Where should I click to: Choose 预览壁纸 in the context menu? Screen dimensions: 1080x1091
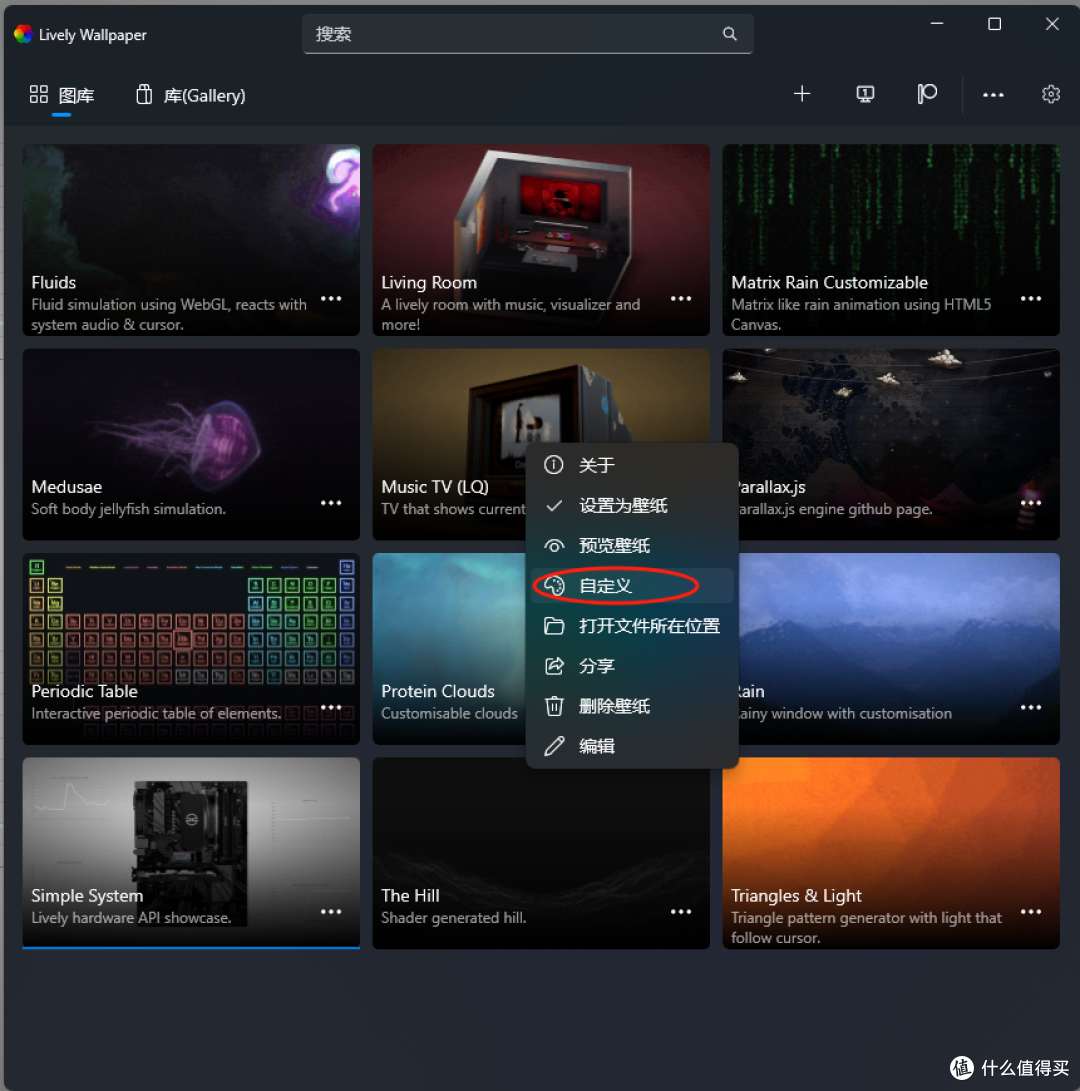[632, 546]
